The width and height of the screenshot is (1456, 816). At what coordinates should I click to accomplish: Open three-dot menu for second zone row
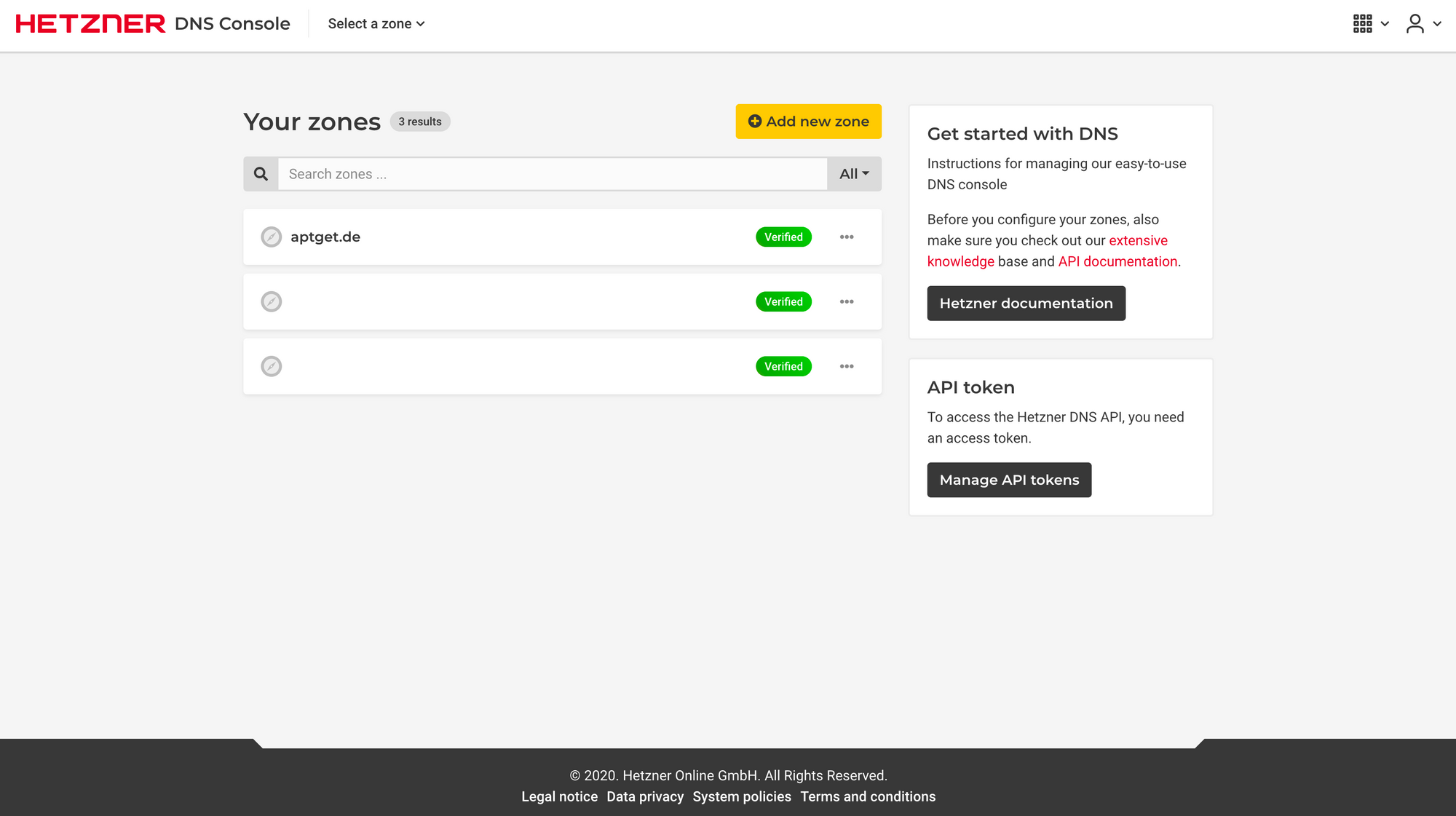pyautogui.click(x=847, y=301)
